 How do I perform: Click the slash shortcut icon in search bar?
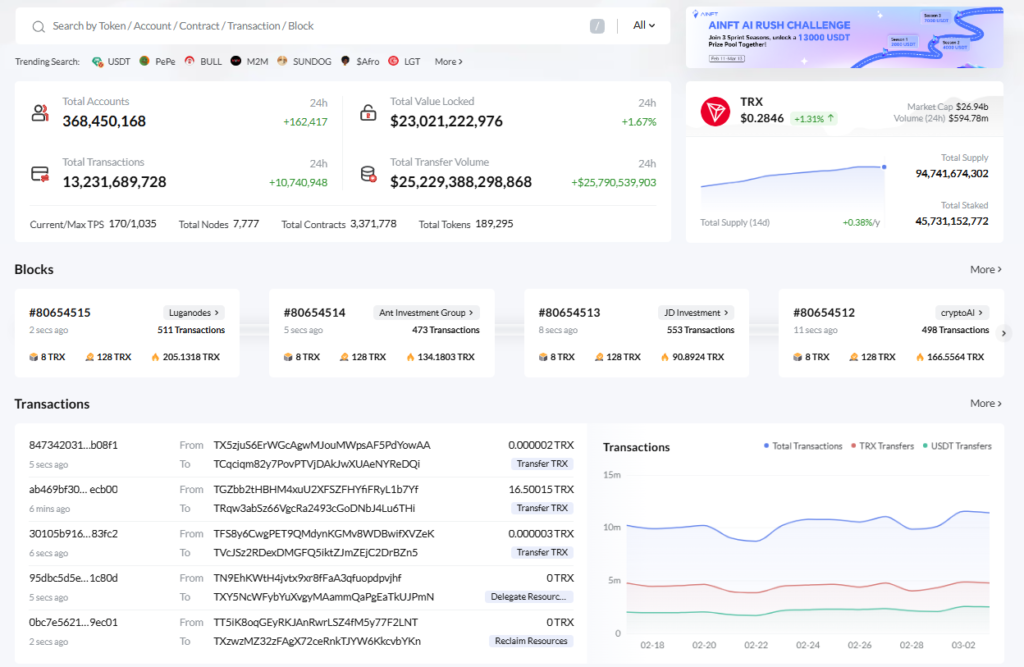click(x=597, y=26)
